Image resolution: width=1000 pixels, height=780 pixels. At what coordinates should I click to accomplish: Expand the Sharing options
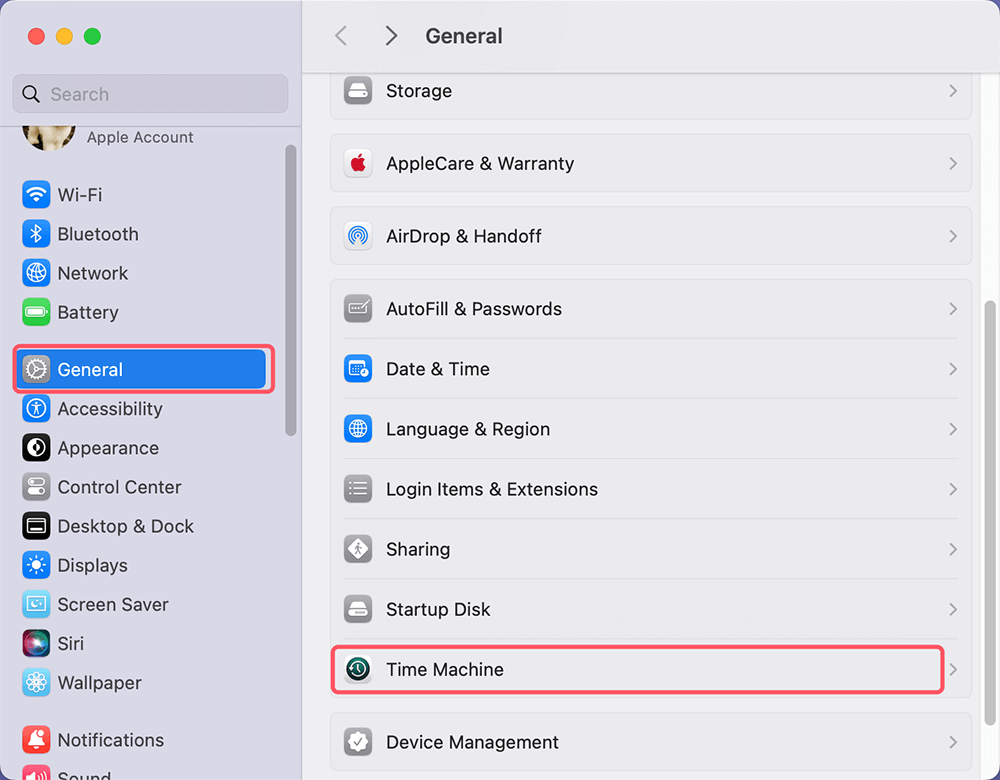pyautogui.click(x=953, y=549)
